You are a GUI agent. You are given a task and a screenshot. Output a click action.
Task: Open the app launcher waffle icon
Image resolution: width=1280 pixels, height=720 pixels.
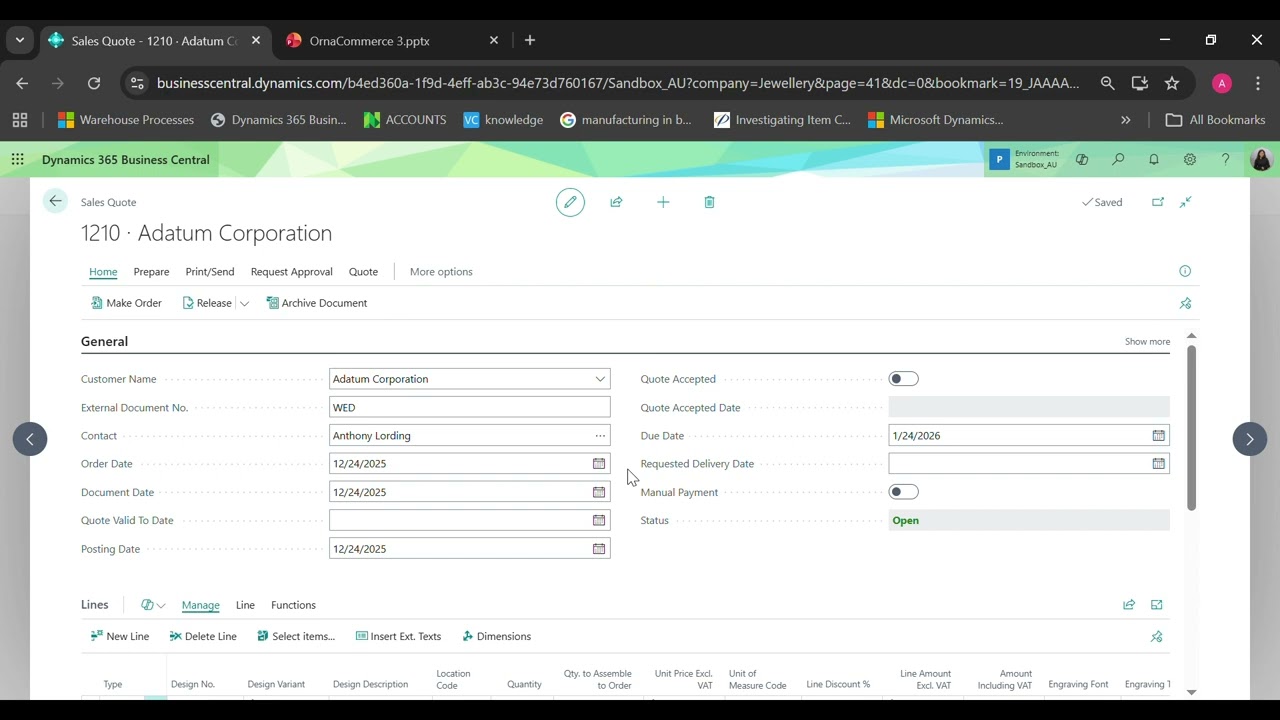(17, 159)
